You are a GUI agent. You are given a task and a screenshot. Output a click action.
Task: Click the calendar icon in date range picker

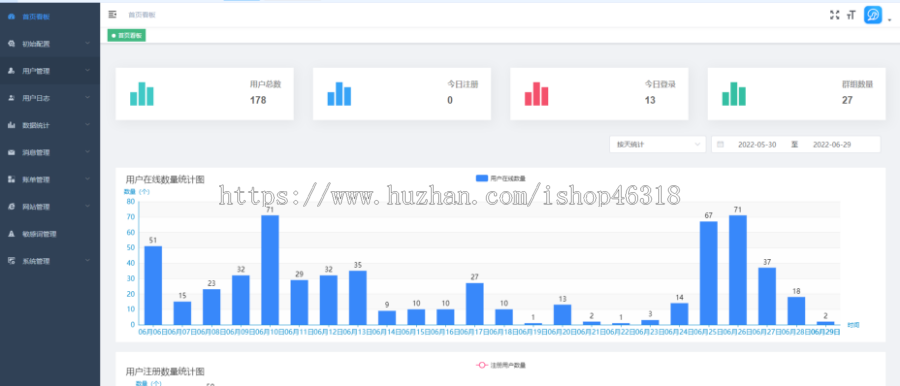point(720,144)
